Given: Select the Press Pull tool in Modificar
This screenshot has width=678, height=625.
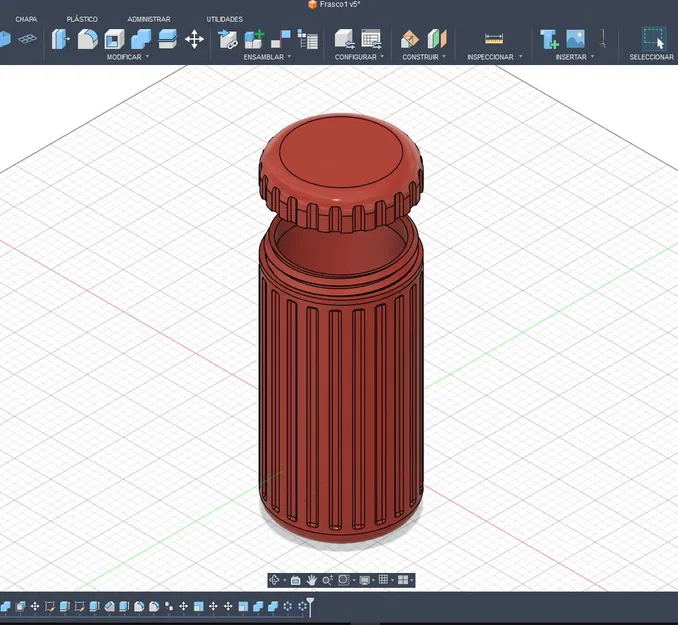Looking at the screenshot, I should tap(60, 39).
